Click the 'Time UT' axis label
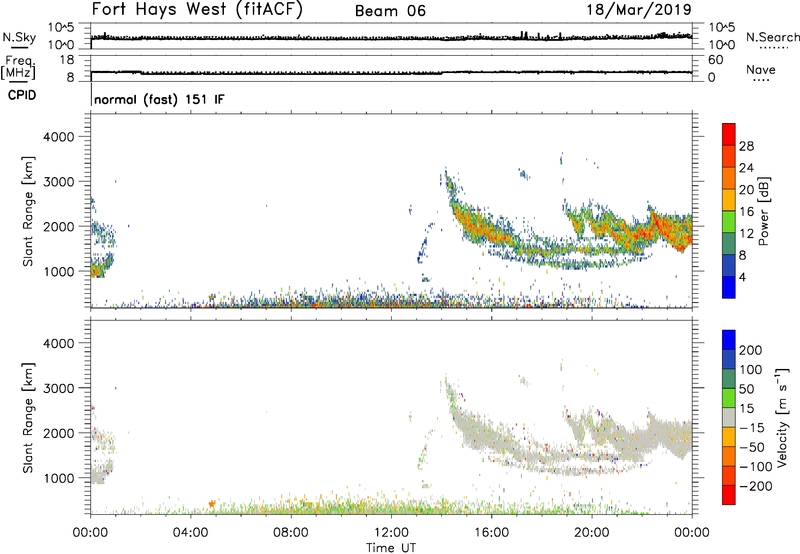The height and width of the screenshot is (554, 800). [391, 548]
